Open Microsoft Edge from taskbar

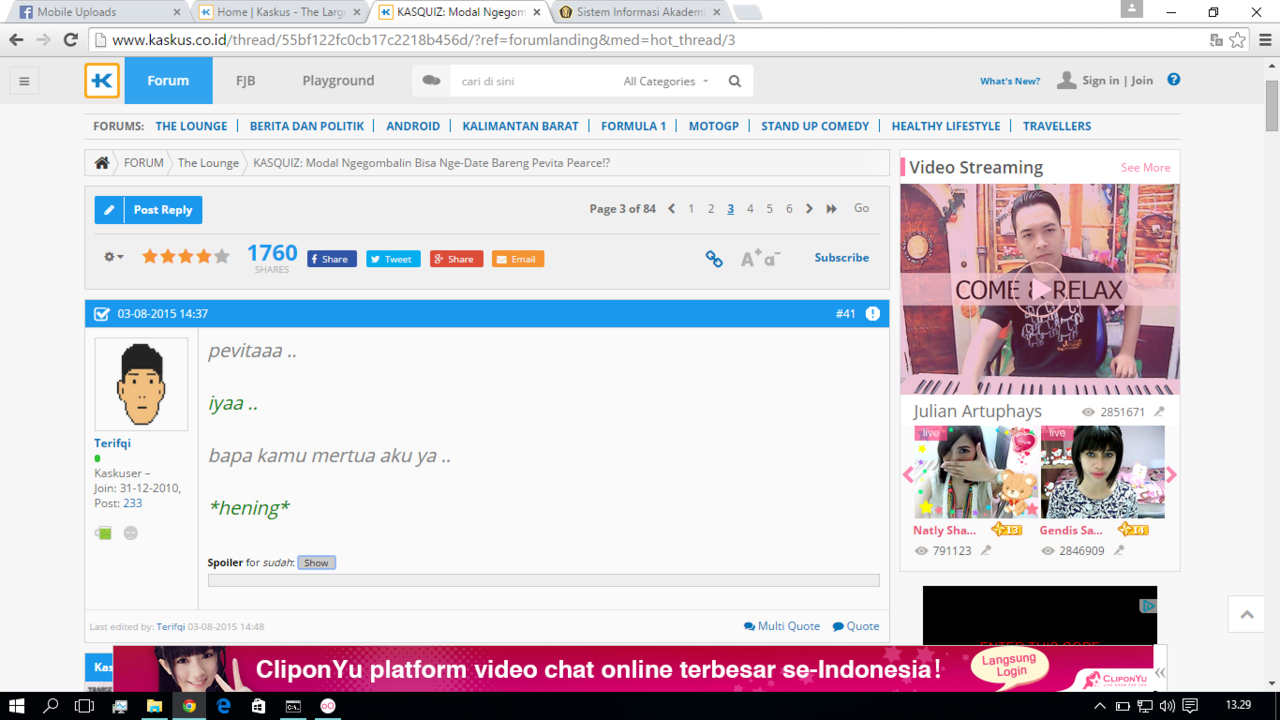pos(223,706)
